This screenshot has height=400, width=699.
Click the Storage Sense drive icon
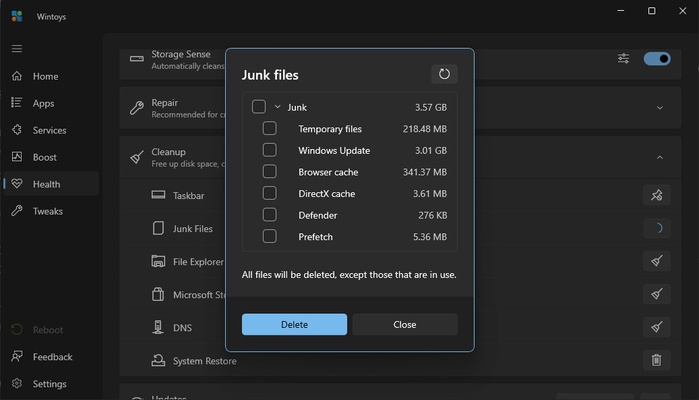[x=137, y=59]
